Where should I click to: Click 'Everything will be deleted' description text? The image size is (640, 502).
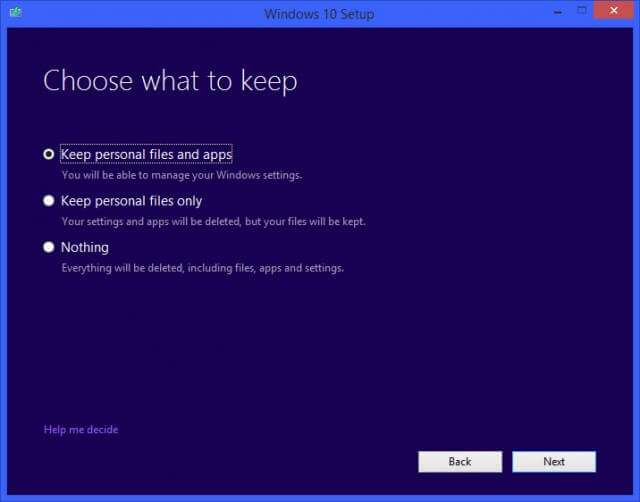pyautogui.click(x=202, y=268)
